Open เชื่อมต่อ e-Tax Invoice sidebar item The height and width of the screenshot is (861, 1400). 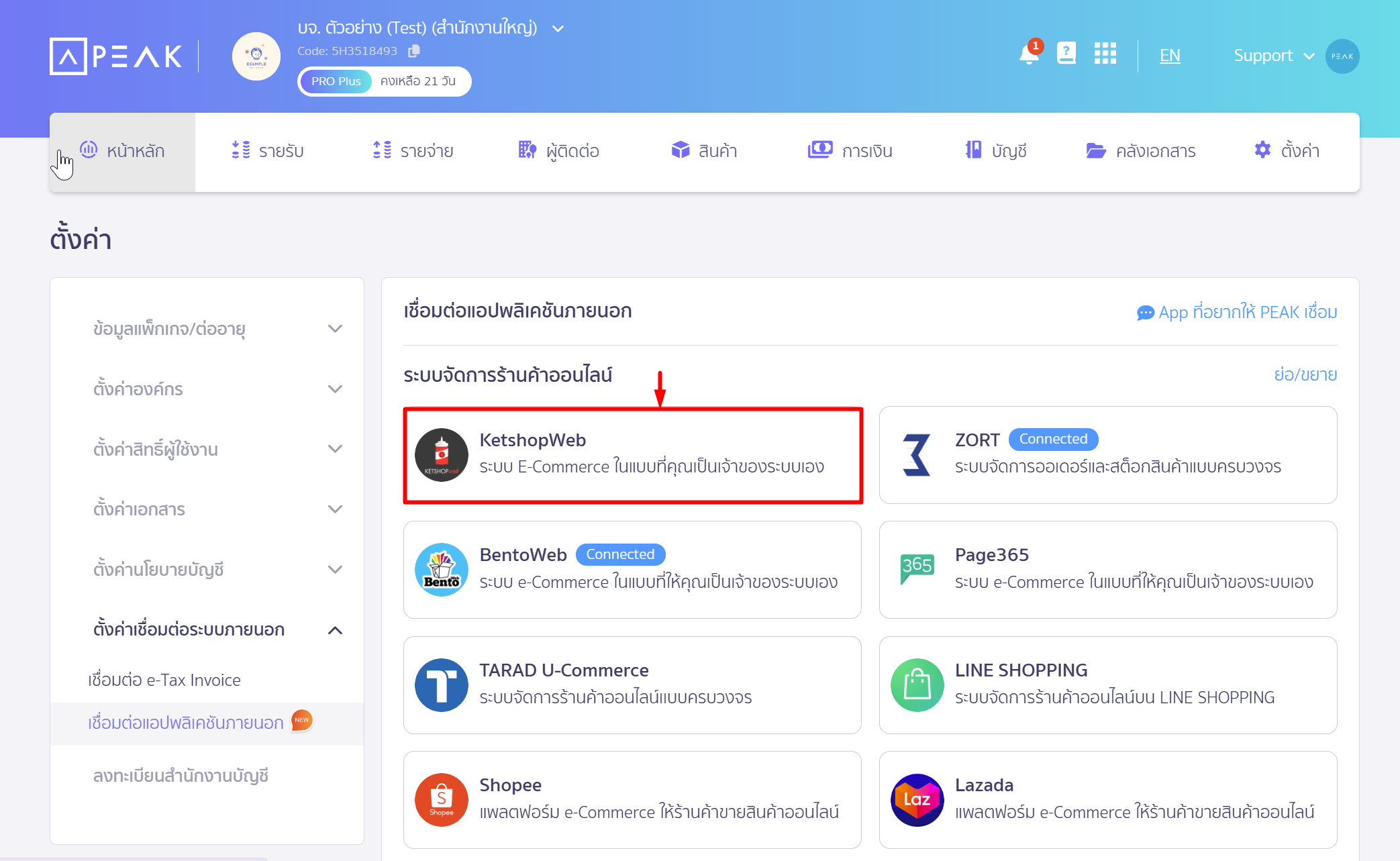pyautogui.click(x=164, y=680)
